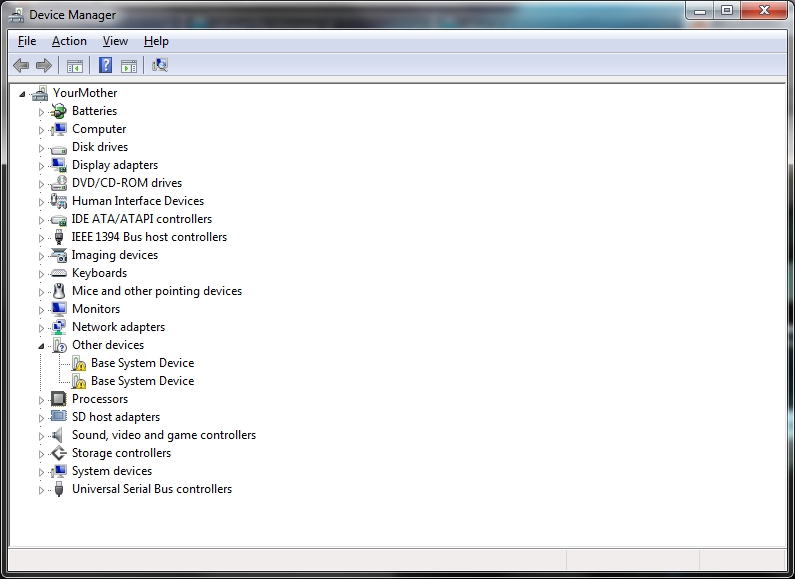Select Mice and other pointing devices label
This screenshot has height=579, width=795.
pos(157,291)
